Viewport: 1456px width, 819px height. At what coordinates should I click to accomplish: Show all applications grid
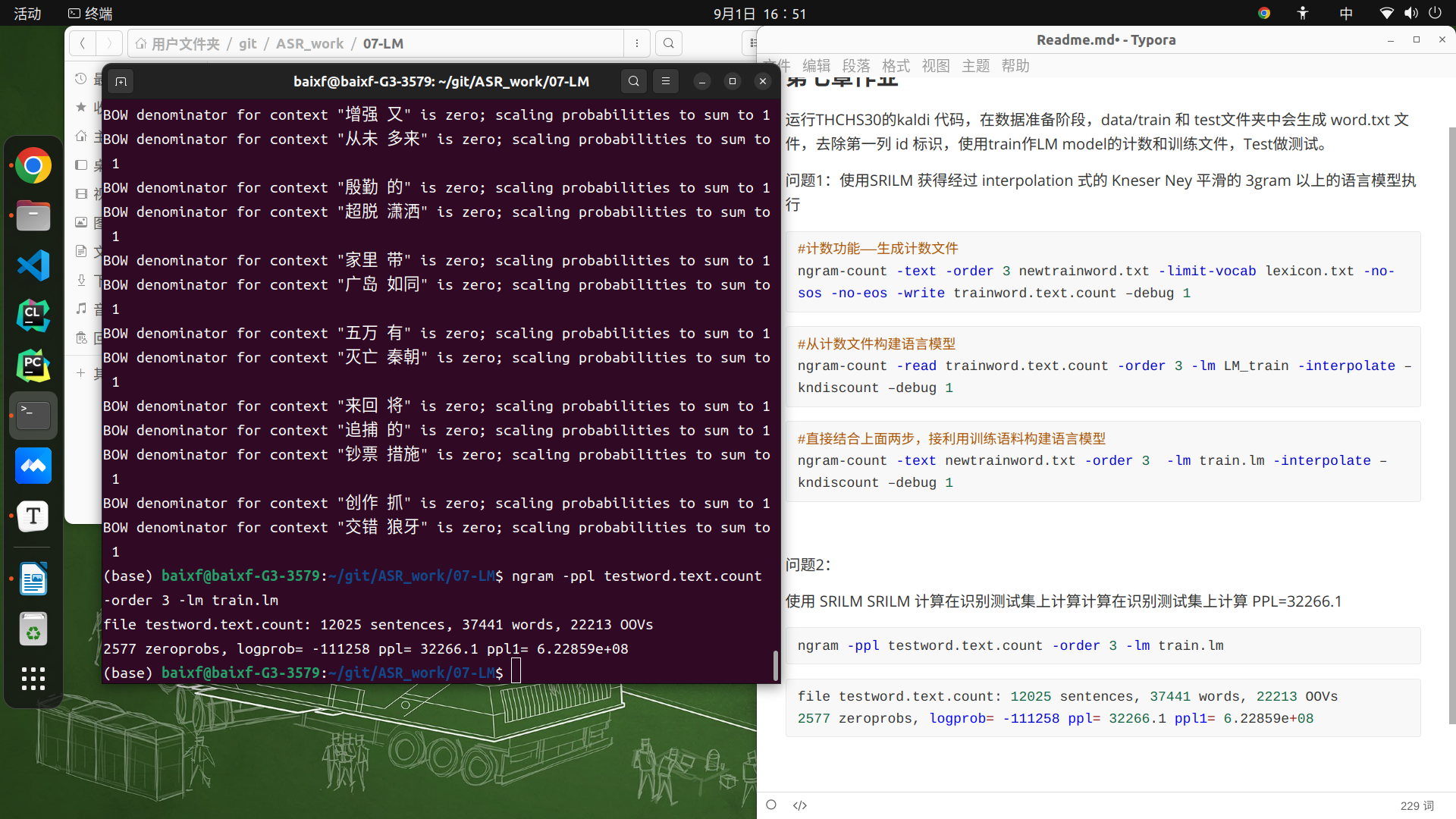tap(33, 679)
